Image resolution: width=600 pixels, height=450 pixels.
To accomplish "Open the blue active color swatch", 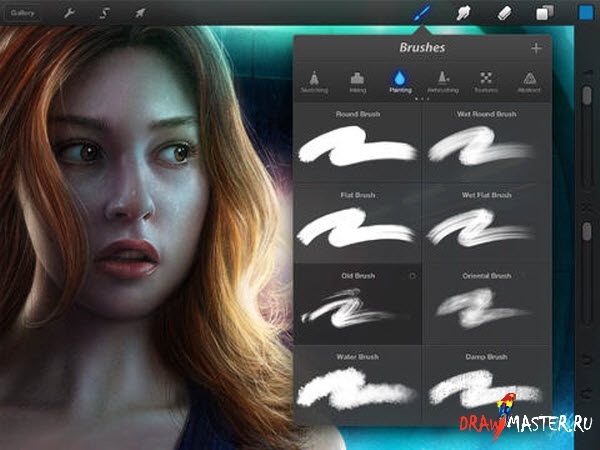I will click(585, 13).
